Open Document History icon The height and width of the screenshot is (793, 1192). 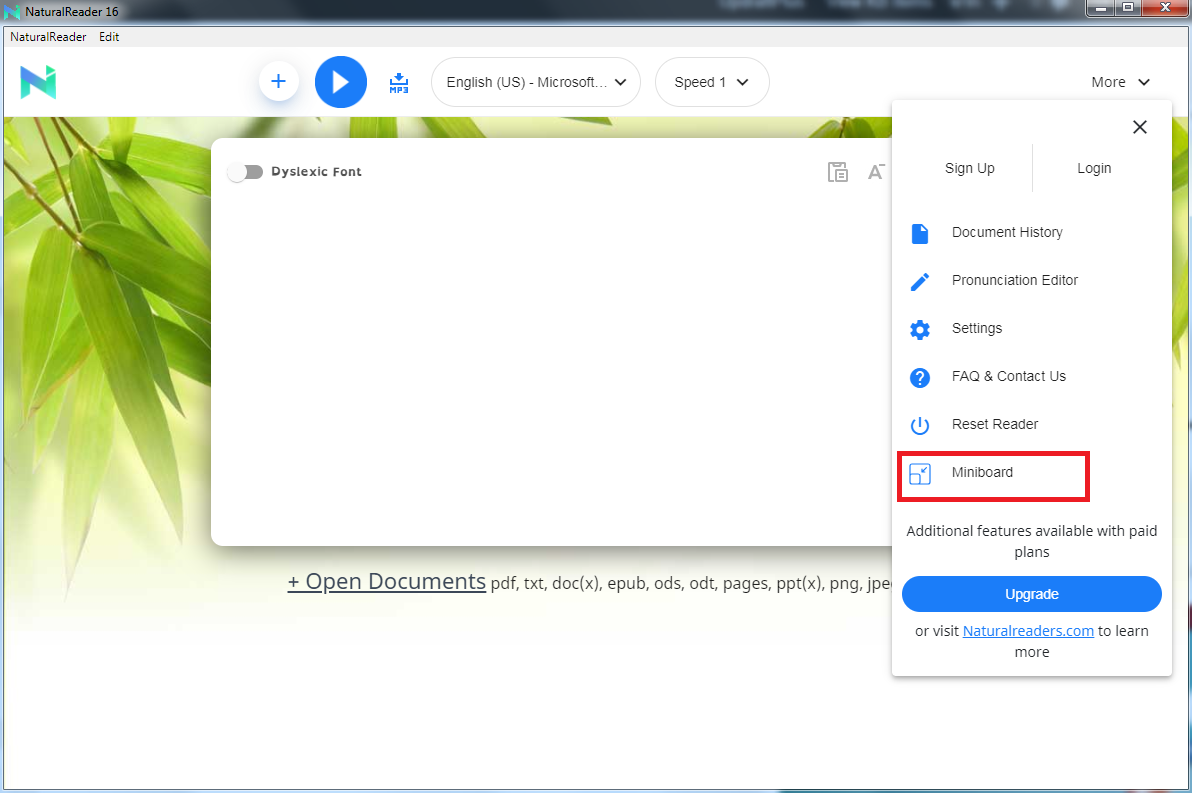tap(920, 233)
